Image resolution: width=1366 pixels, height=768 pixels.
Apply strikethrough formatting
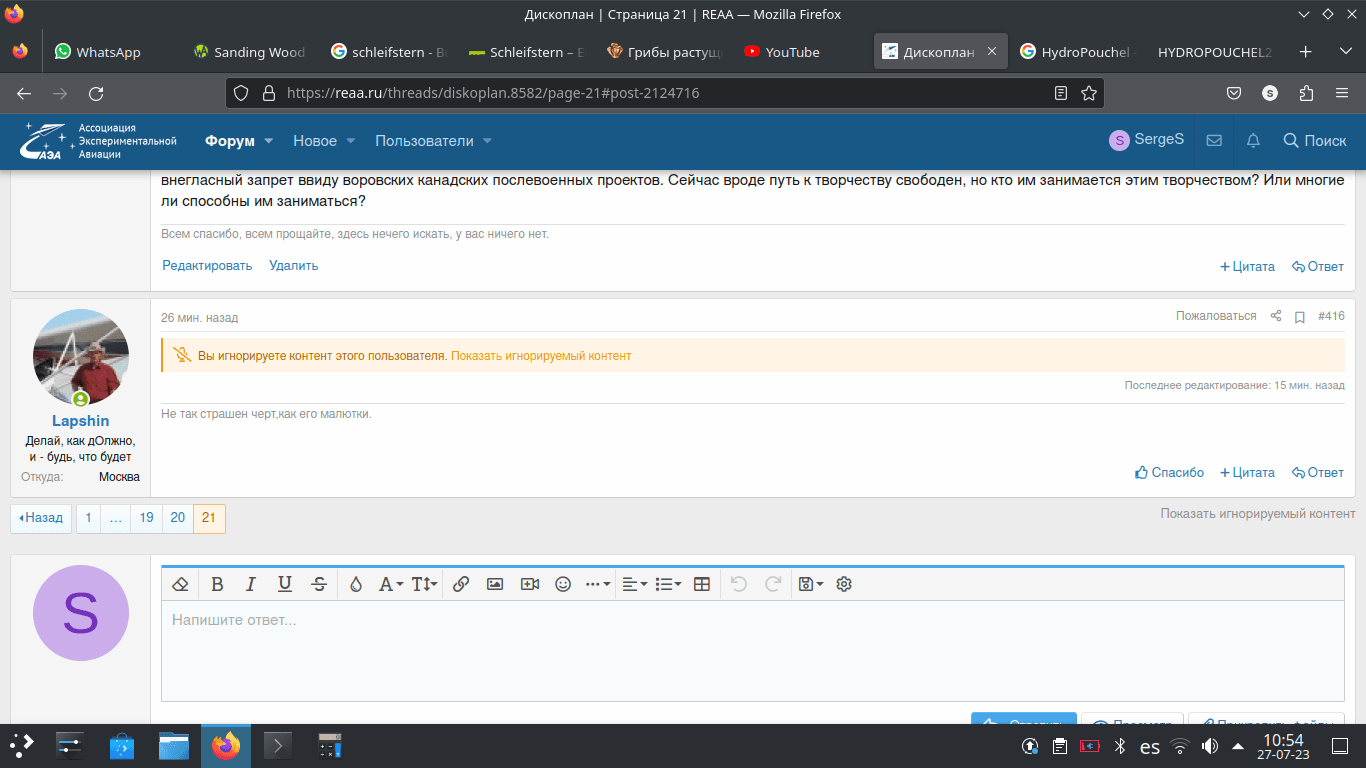(319, 584)
